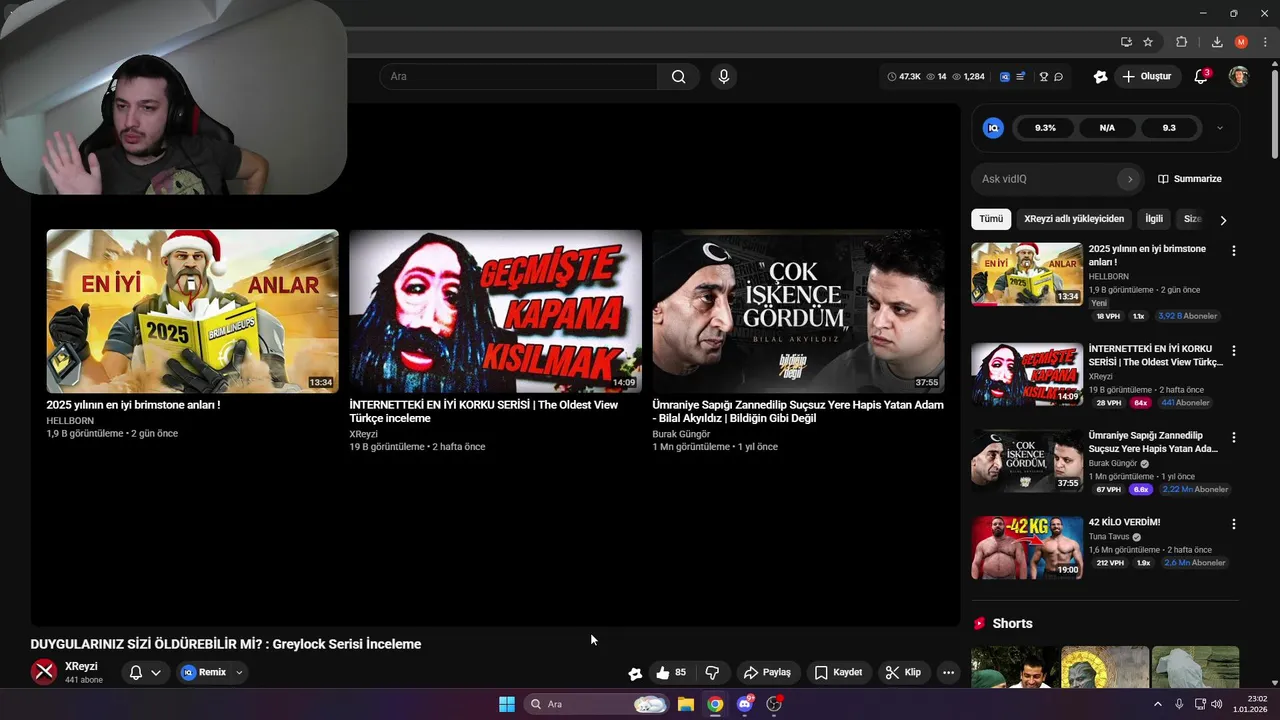Click the taskbar Ara search box

(596, 704)
